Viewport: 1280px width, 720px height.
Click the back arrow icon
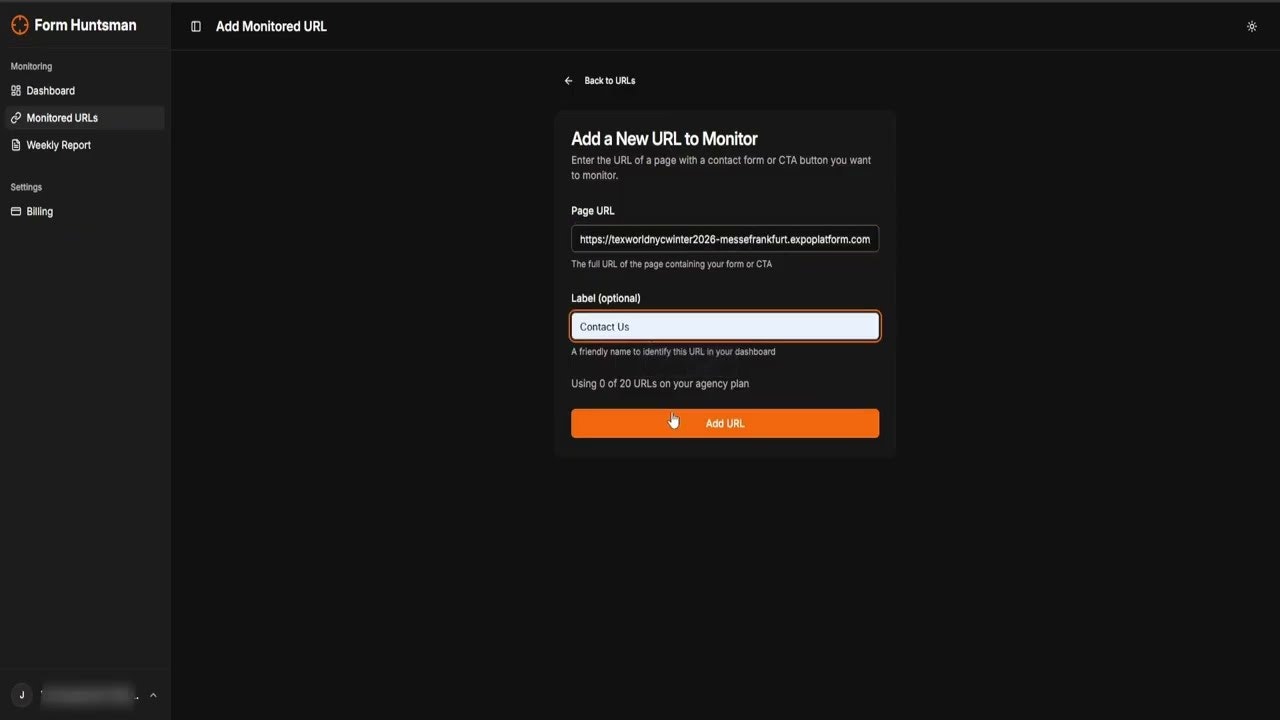569,81
